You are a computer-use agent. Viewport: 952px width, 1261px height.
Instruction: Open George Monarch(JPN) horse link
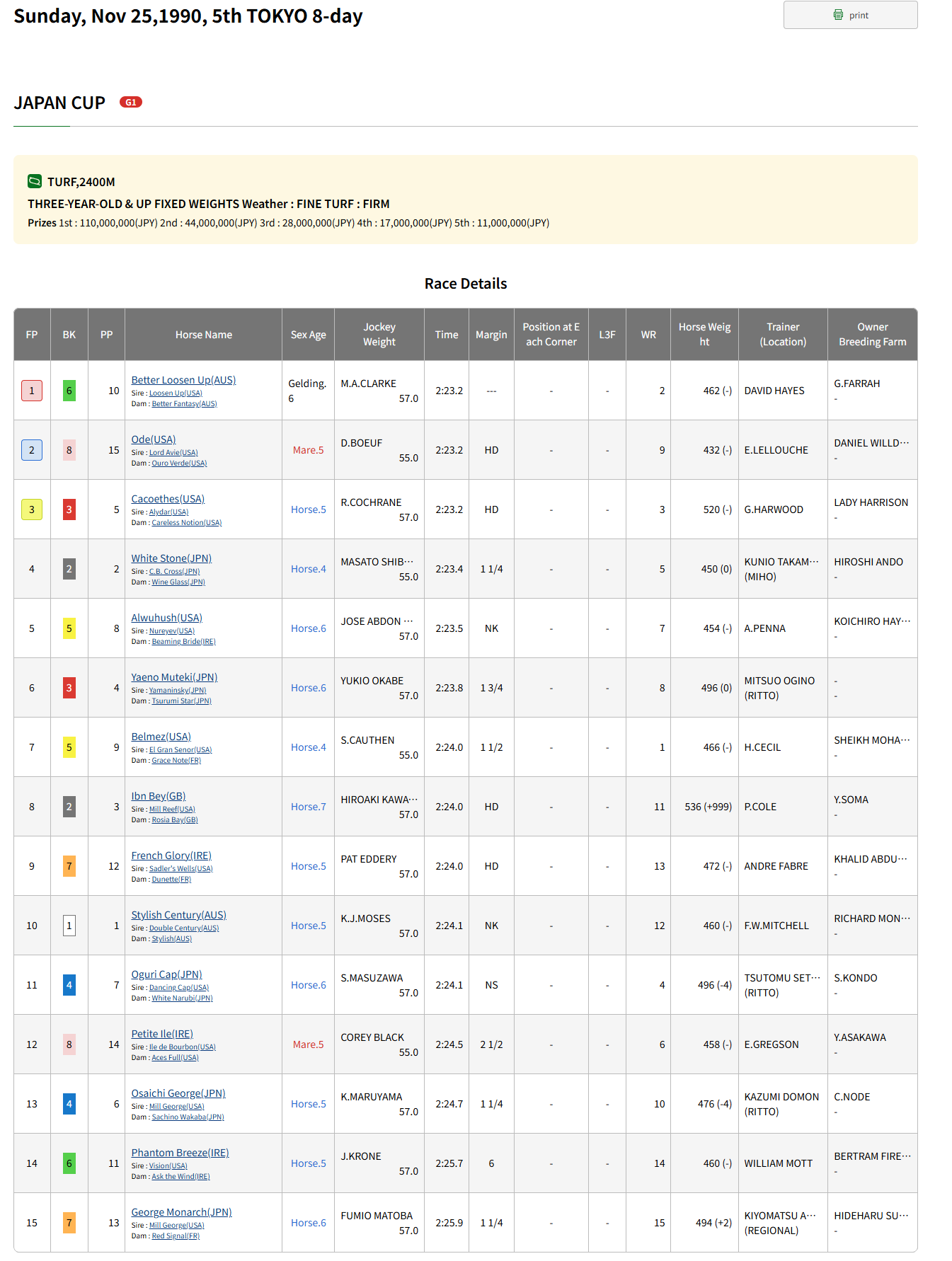[181, 1212]
